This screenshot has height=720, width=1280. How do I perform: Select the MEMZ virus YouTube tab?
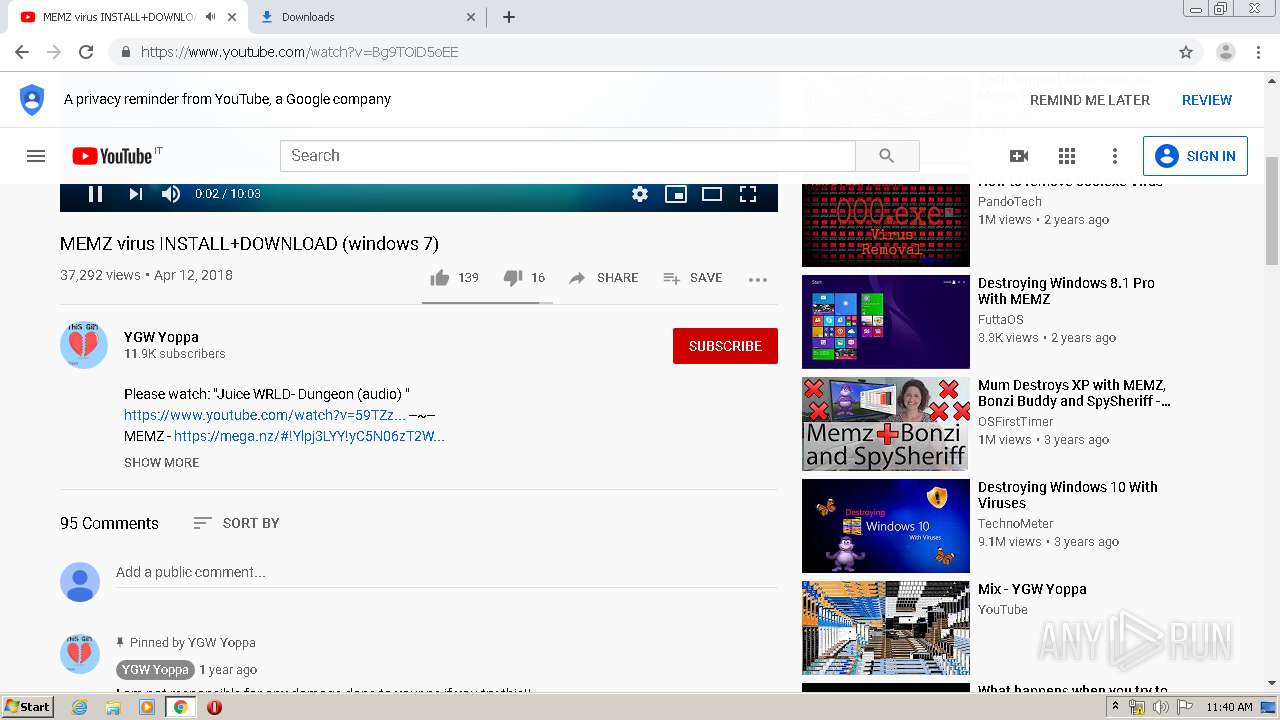[118, 17]
